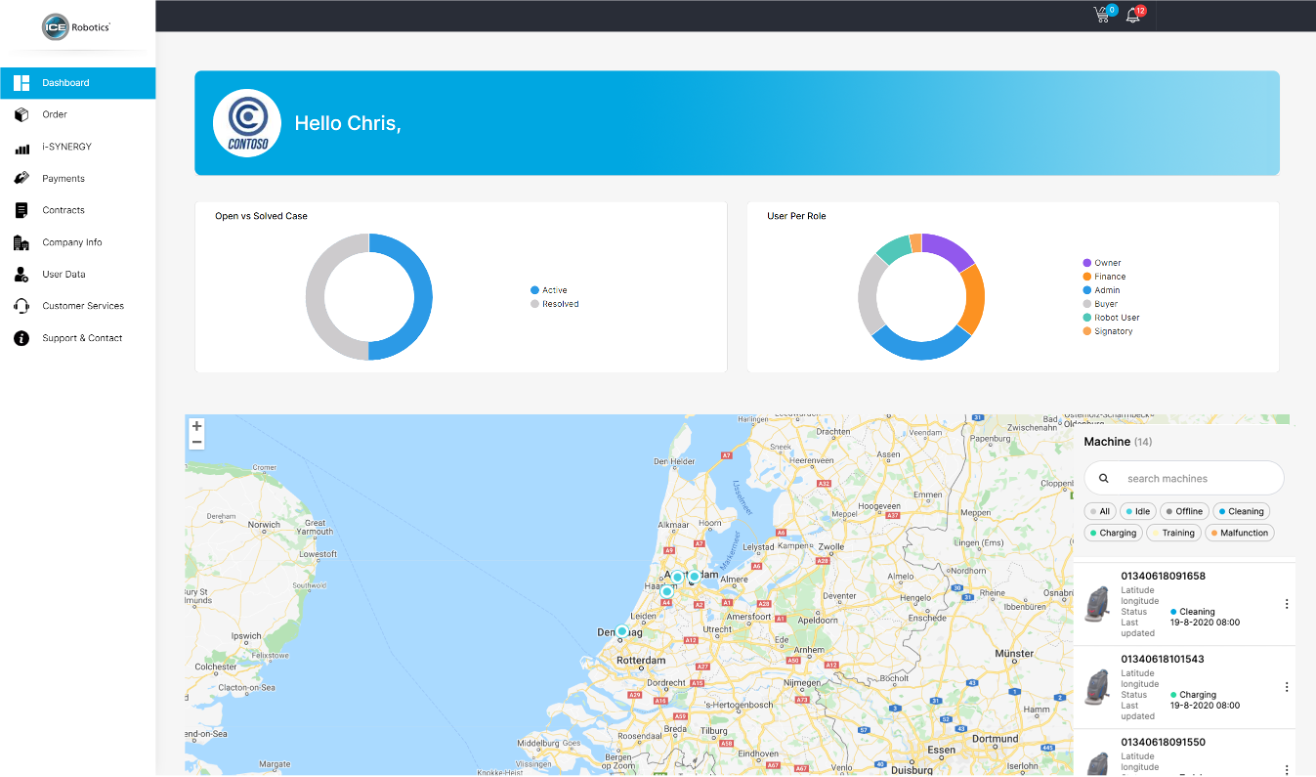Toggle the Resolved legend entry
The image size is (1316, 777).
555,304
